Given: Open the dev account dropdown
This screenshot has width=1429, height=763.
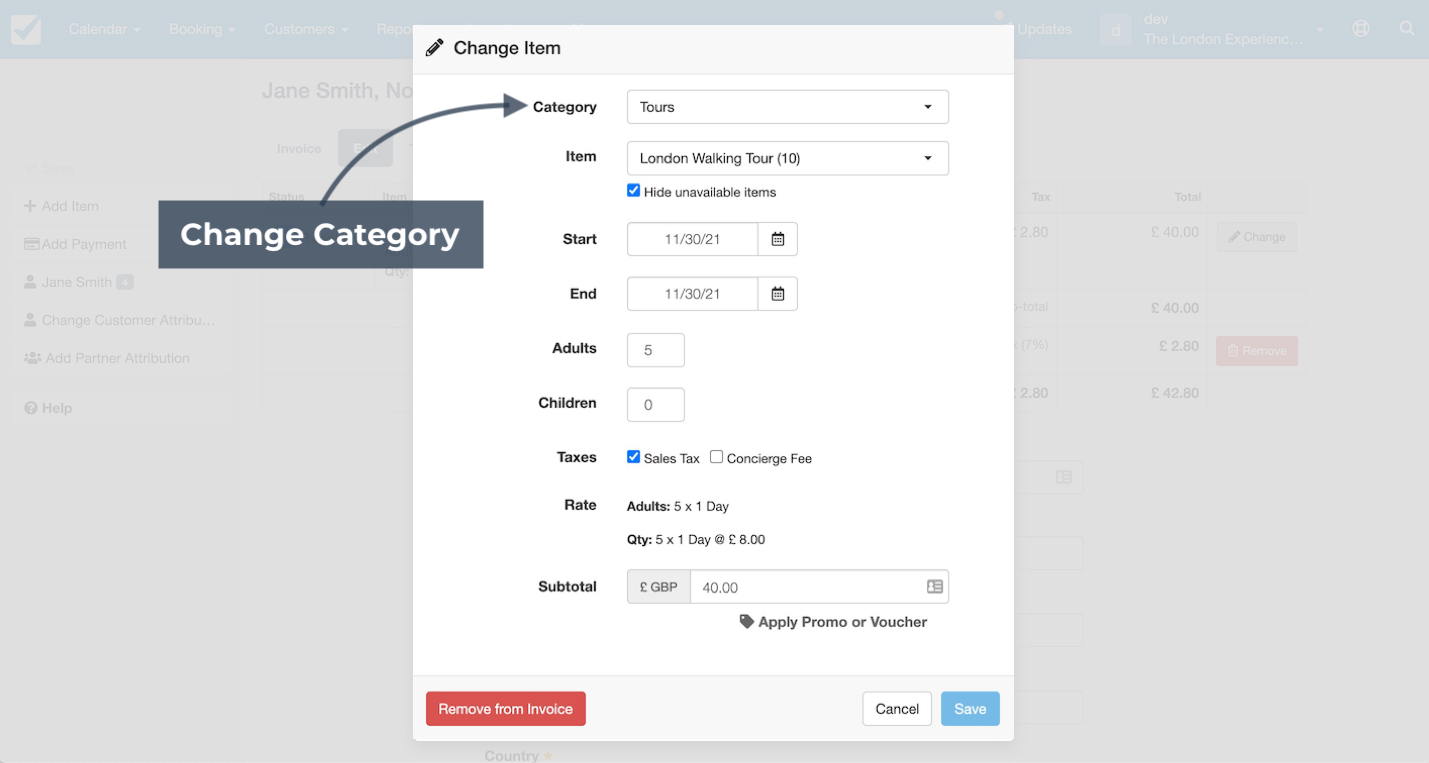Looking at the screenshot, I should 1214,29.
